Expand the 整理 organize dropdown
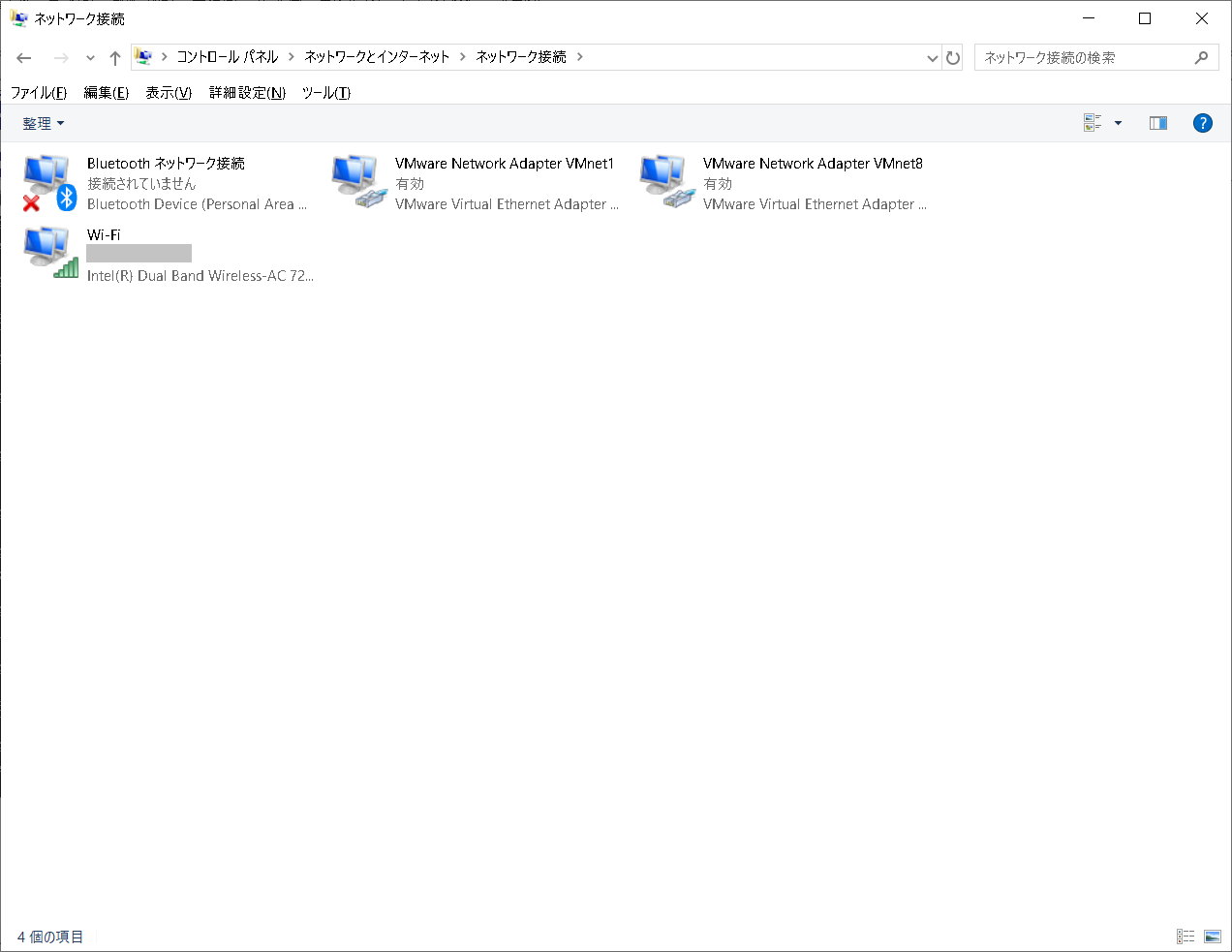 44,123
